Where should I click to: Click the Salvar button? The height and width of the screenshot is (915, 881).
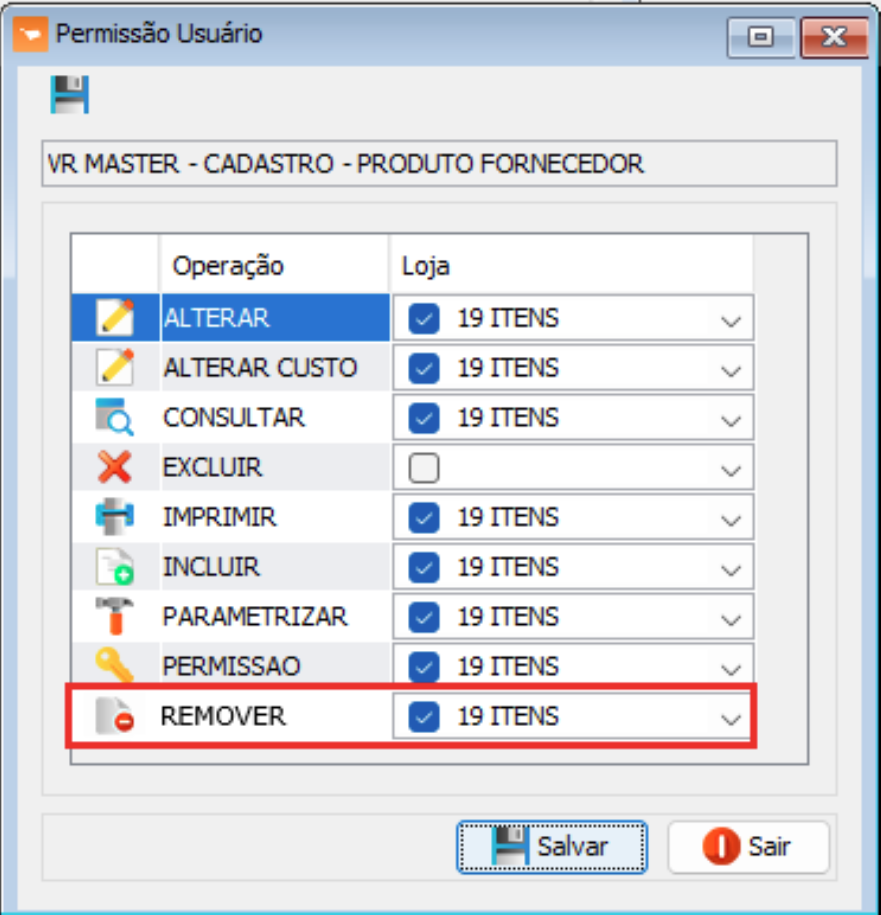552,847
